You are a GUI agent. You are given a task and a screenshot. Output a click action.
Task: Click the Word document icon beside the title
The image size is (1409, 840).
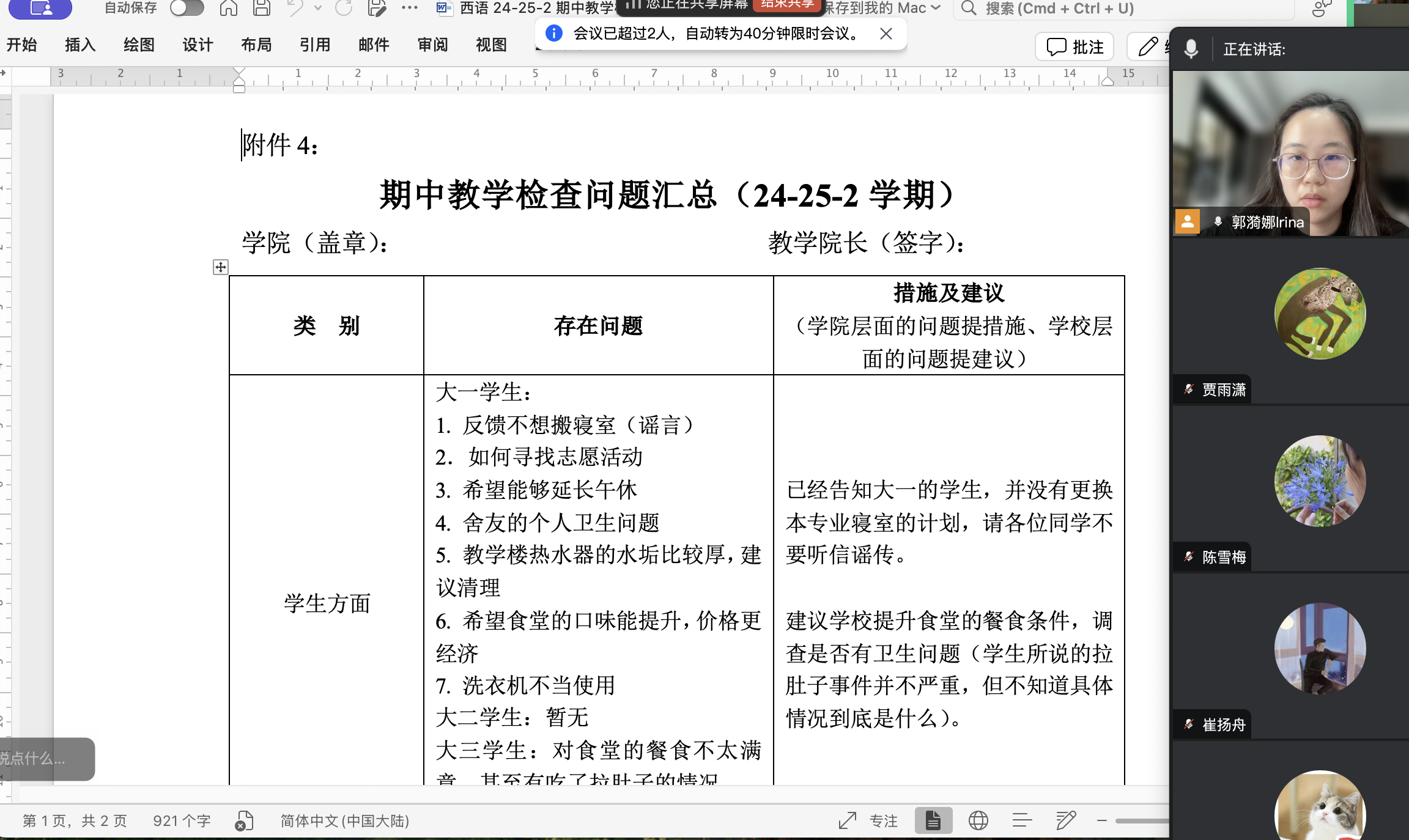pos(444,8)
